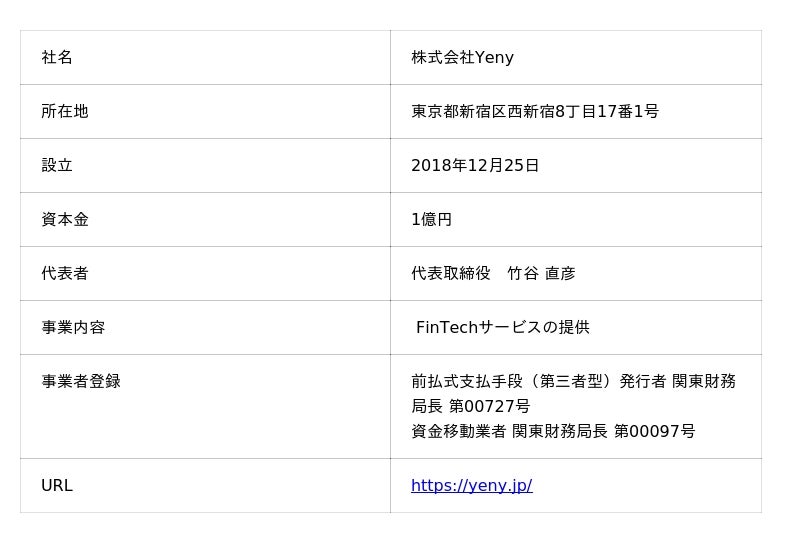Screen dimensions: 800x543
Task: Click the 社名 label cell
Action: tap(57, 58)
